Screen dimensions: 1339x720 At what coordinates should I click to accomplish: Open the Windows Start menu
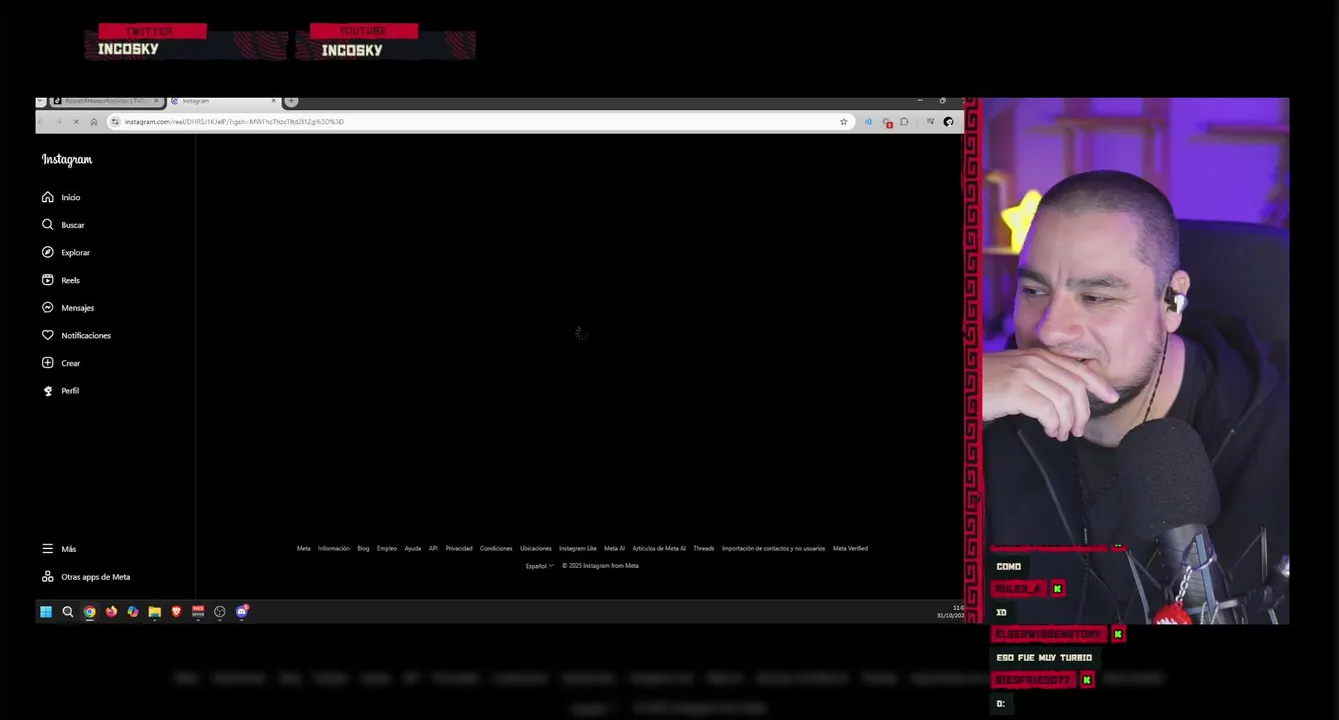(x=46, y=612)
